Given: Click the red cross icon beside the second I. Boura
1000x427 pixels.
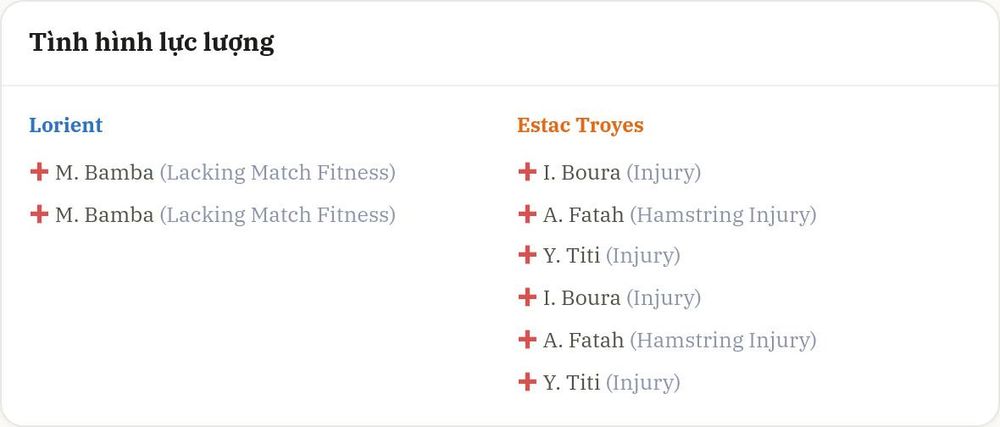Looking at the screenshot, I should point(527,298).
